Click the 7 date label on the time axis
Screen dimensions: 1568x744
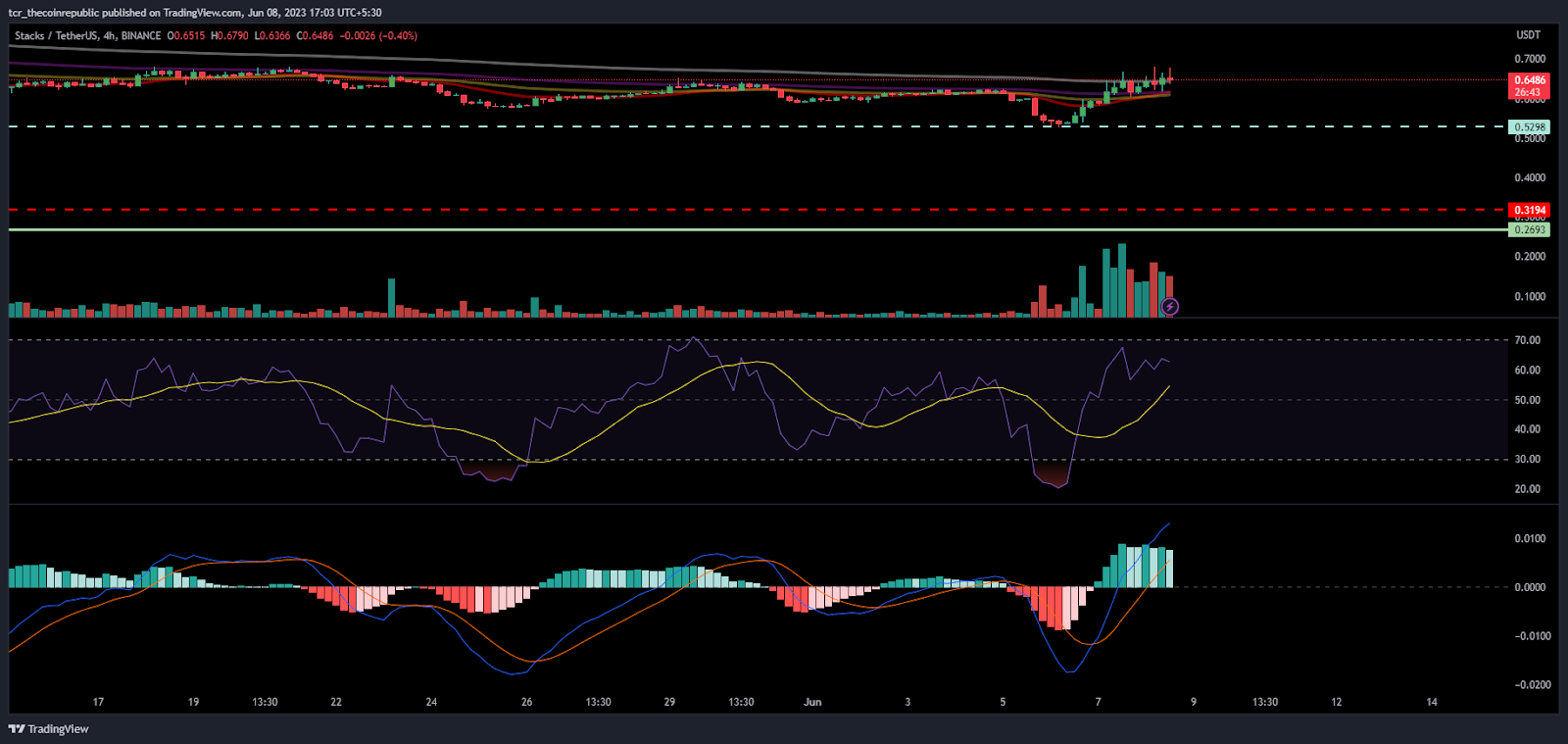1098,702
